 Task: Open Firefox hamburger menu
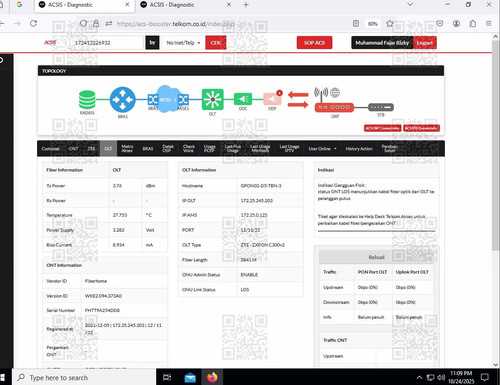(489, 23)
